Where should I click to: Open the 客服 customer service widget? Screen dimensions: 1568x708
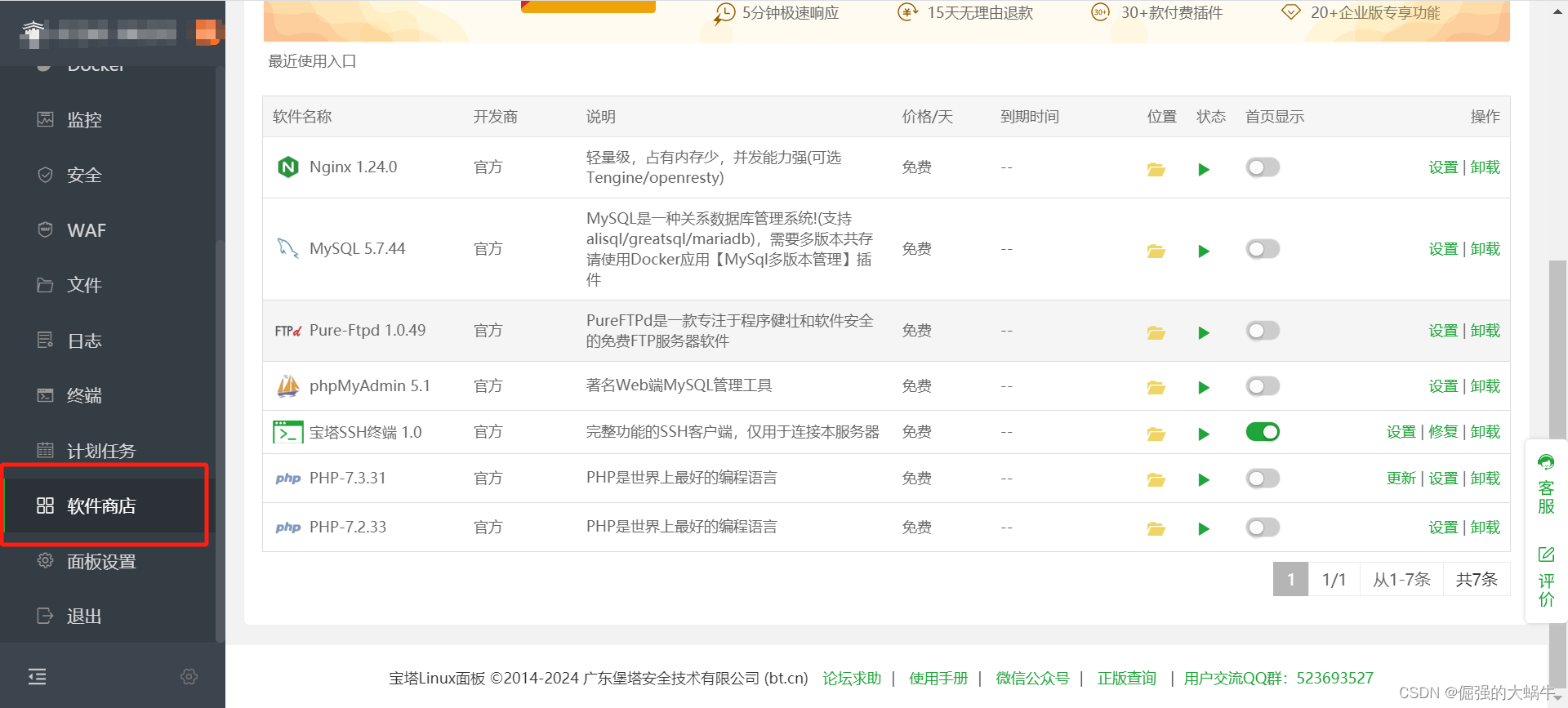[1546, 484]
